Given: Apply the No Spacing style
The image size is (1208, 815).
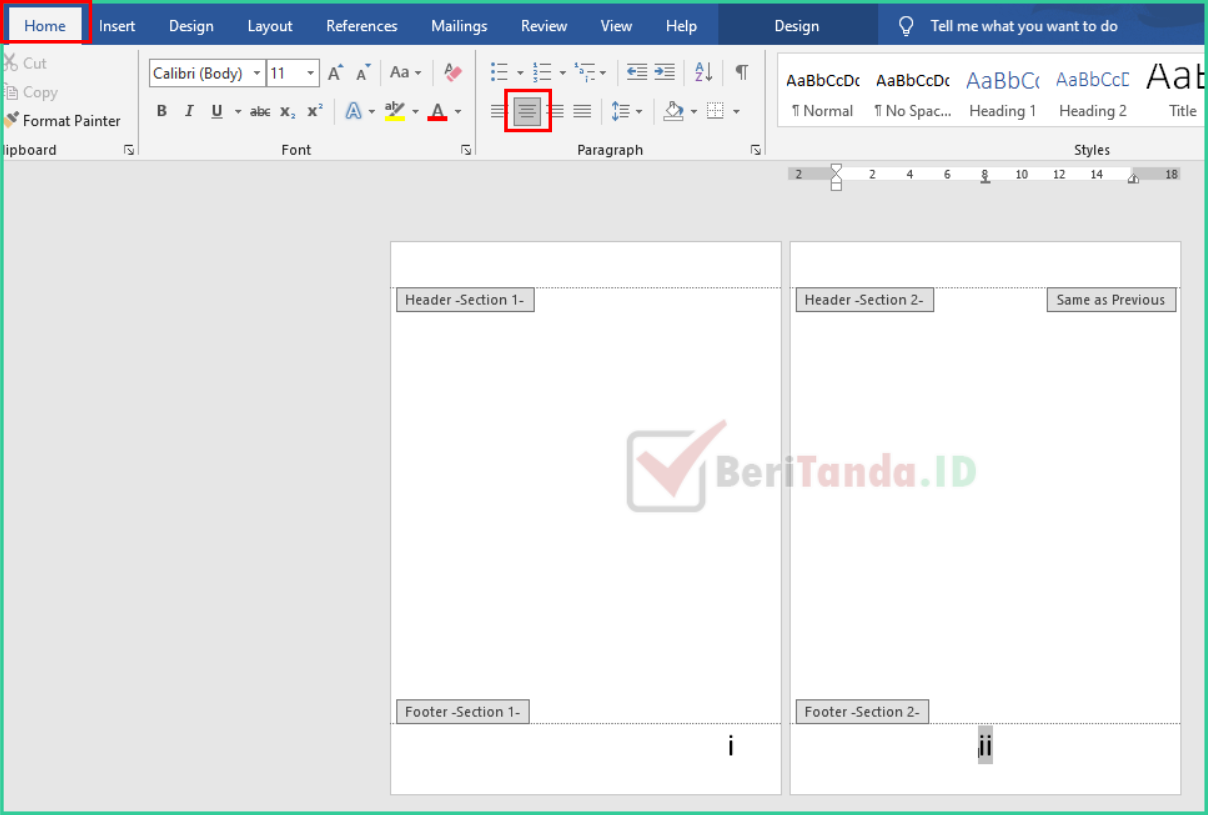Looking at the screenshot, I should pos(912,92).
